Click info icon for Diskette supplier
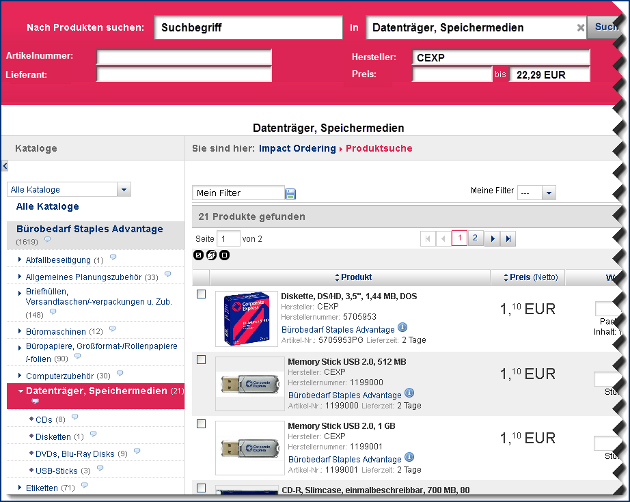Screen dimensions: 630x502 402,327
